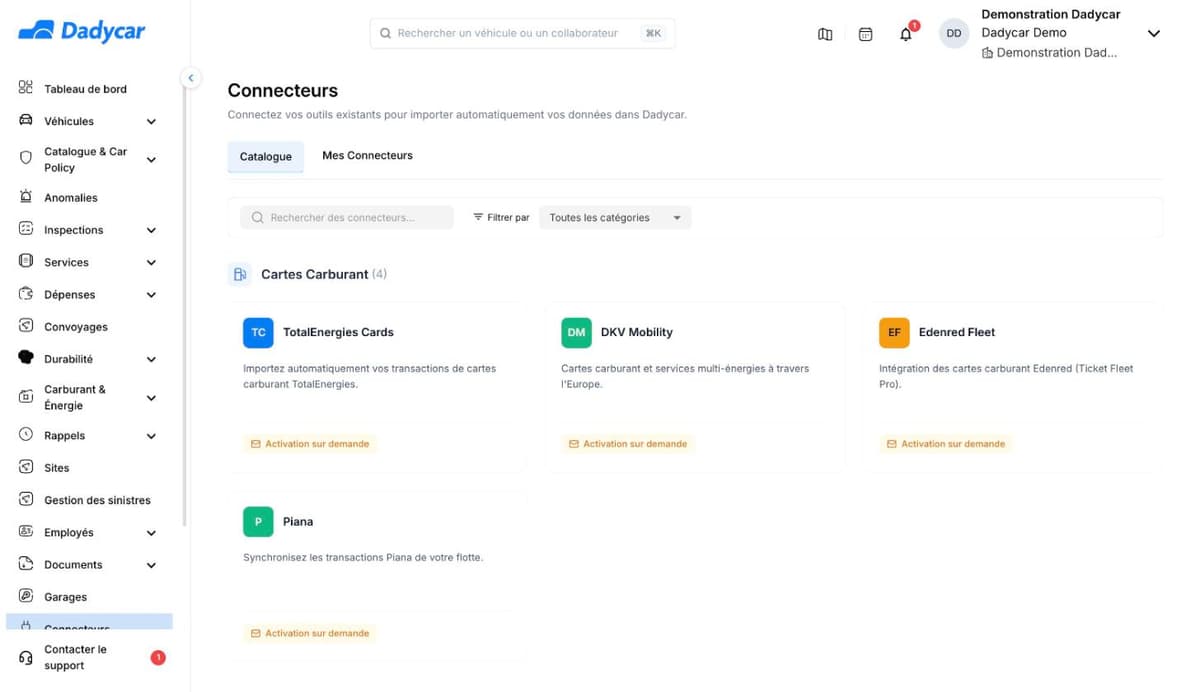The image size is (1200, 692).
Task: Expand the Durabilité chevron
Action: point(151,359)
